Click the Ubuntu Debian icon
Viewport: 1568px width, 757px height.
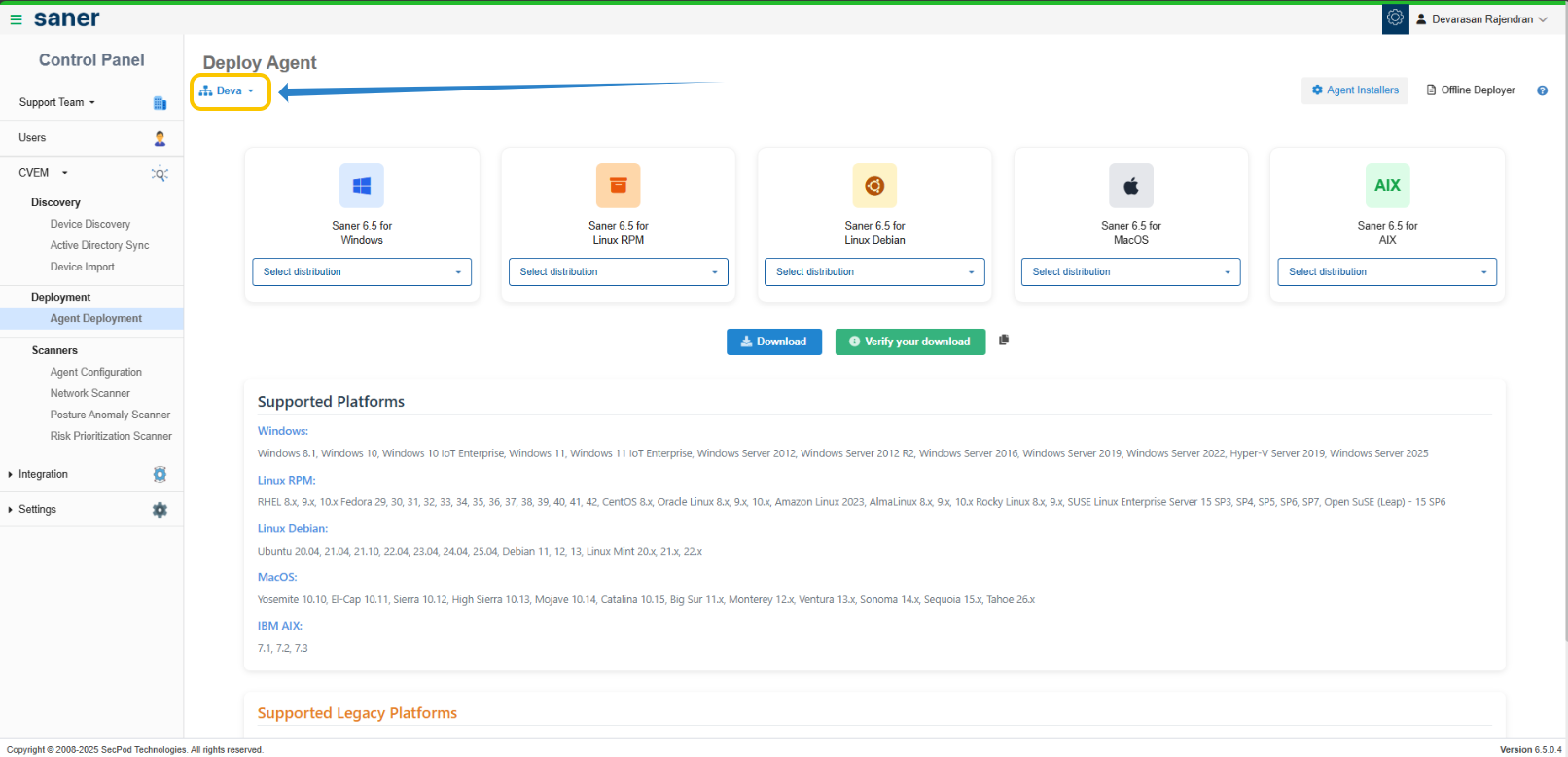pyautogui.click(x=874, y=186)
